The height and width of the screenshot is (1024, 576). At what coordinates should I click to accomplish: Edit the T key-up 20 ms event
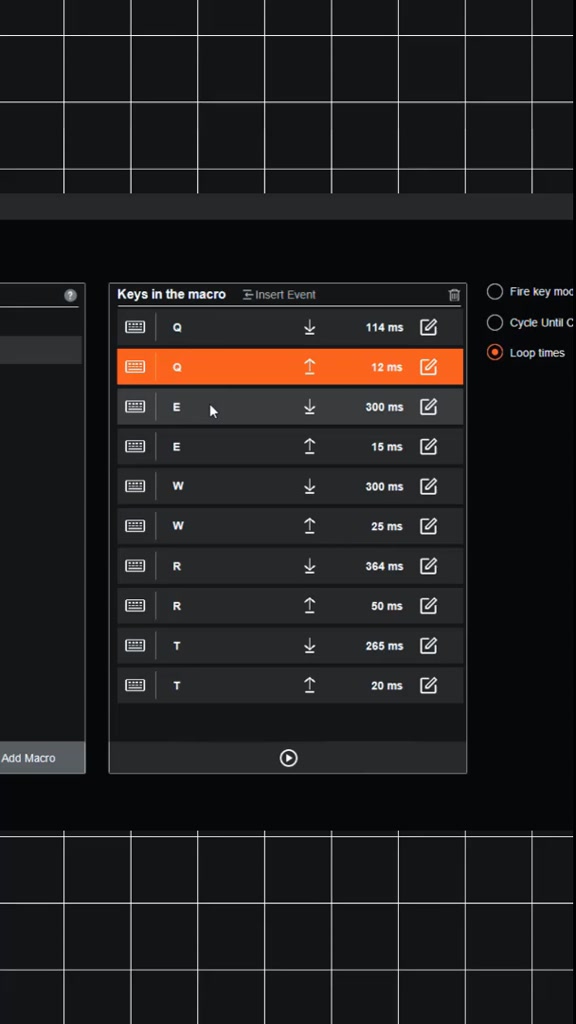[x=428, y=685]
